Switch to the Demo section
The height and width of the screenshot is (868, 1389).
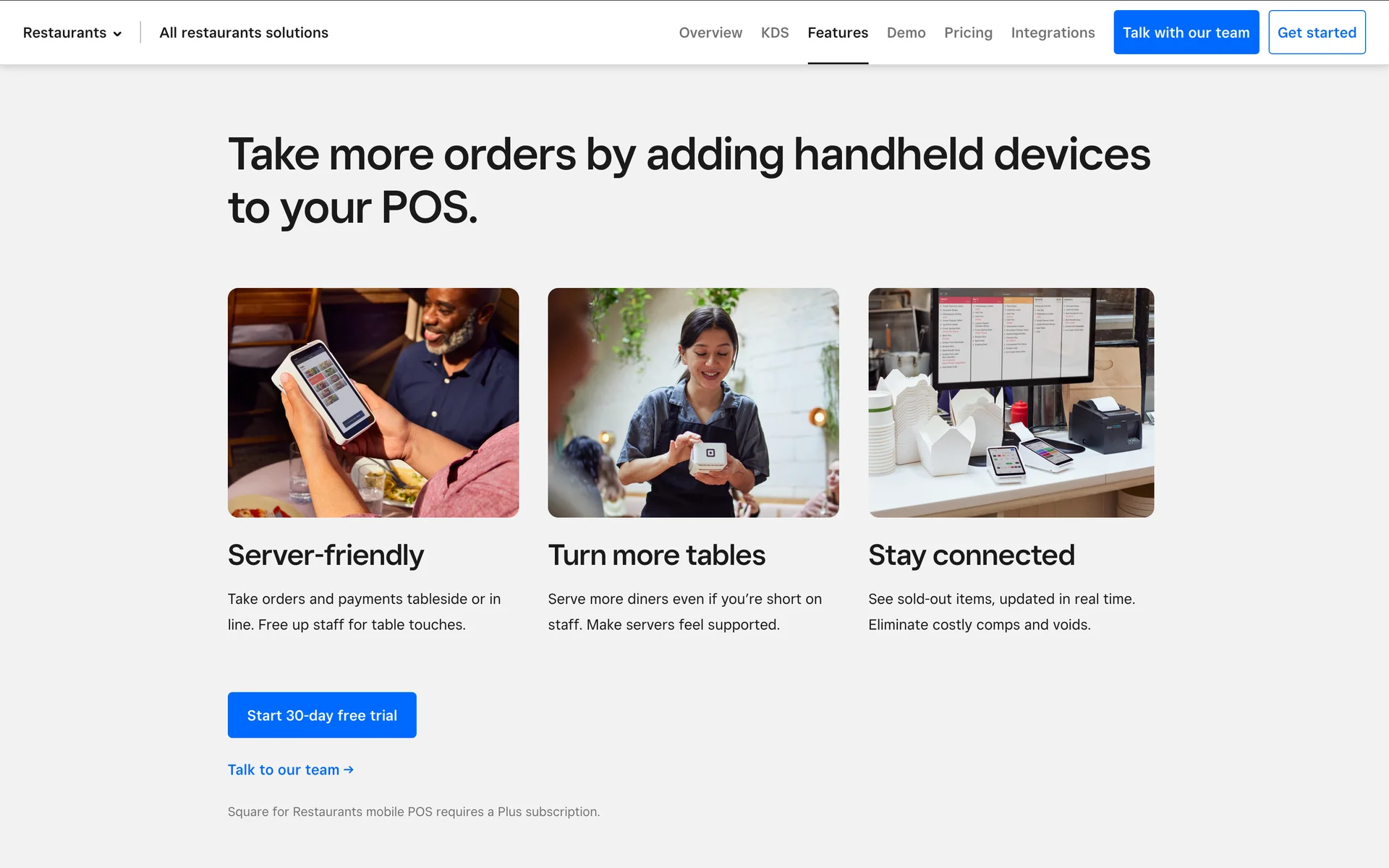(906, 33)
